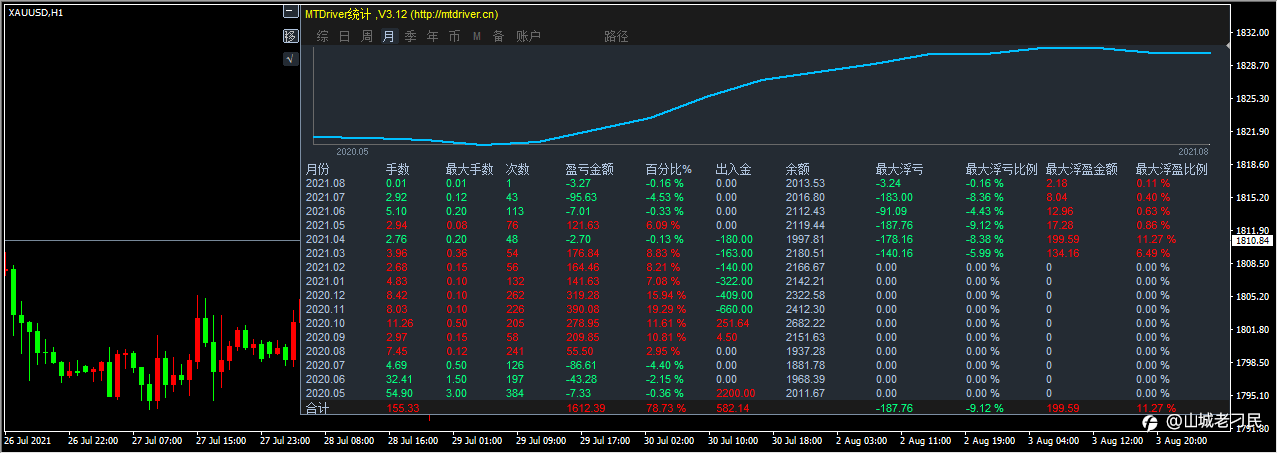Click total profit value 1612.39
Image resolution: width=1278 pixels, height=454 pixels.
pos(585,408)
